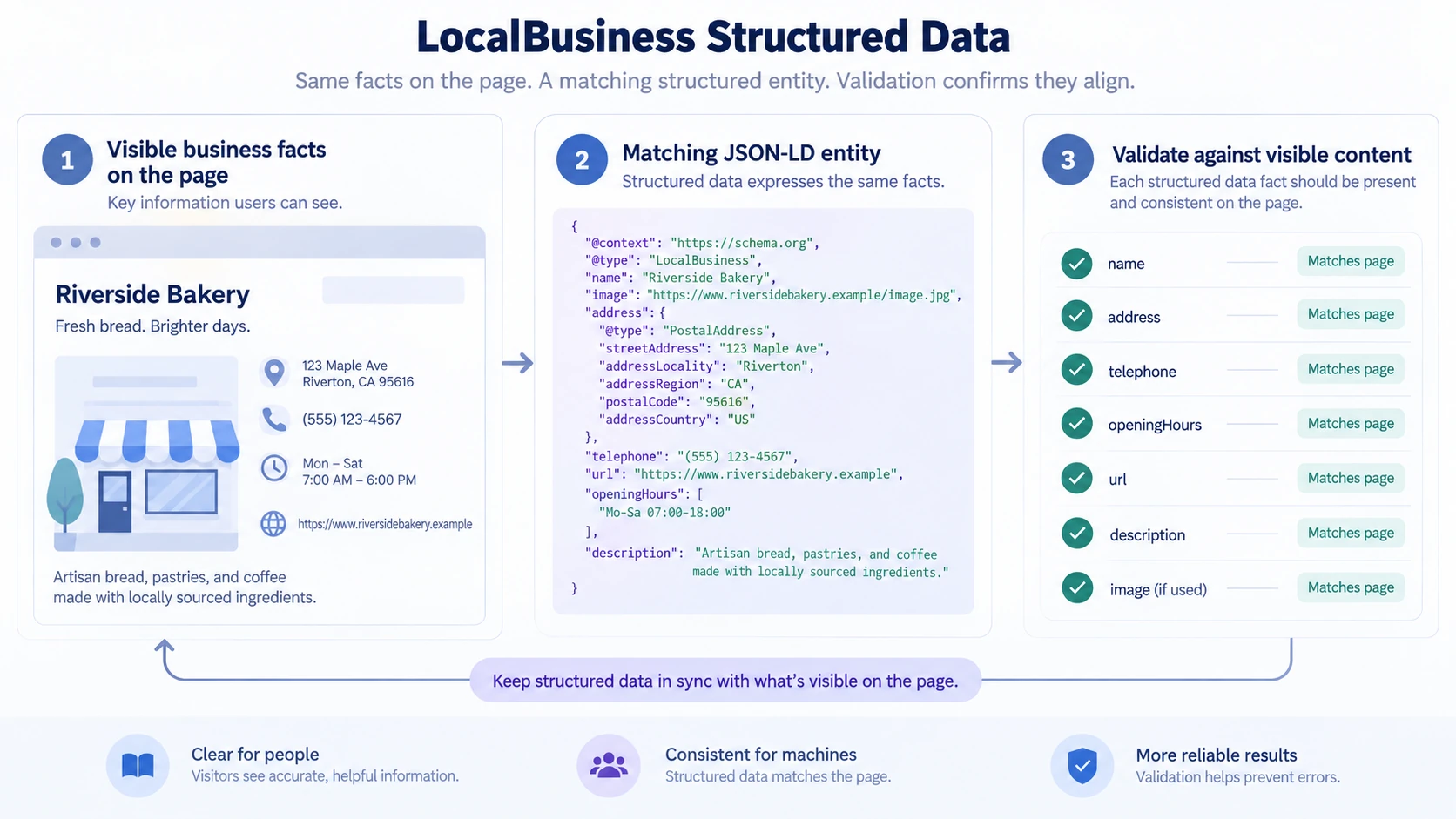Viewport: 1456px width, 819px height.
Task: Click the "image" URL line in the JSON-LD code
Action: pos(773,295)
